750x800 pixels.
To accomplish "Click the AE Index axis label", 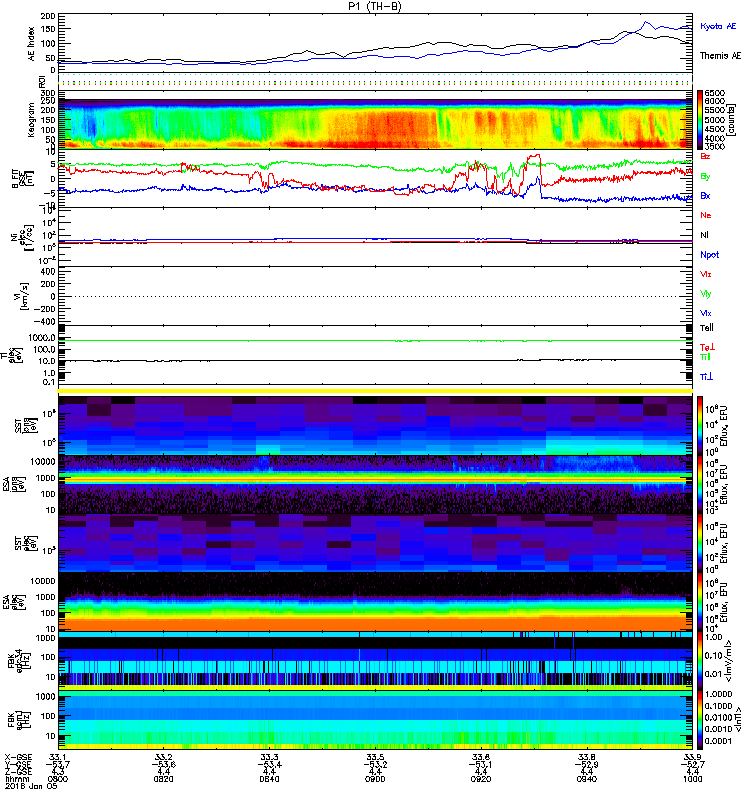I will point(31,44).
